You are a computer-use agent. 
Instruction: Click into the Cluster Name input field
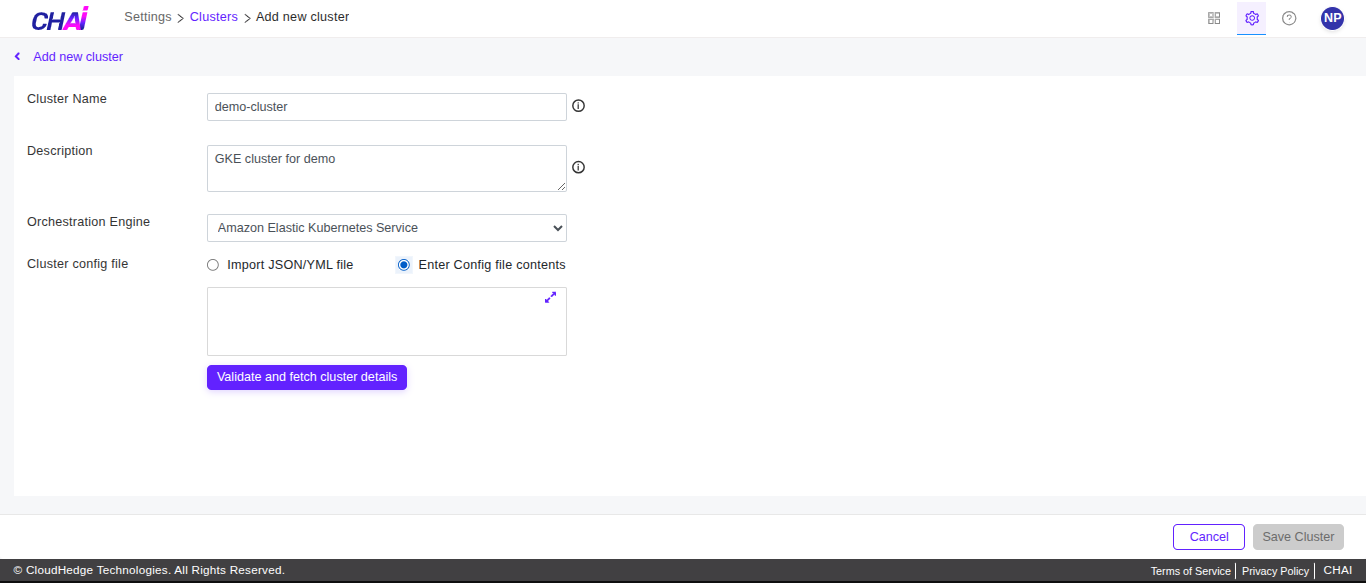tap(386, 107)
